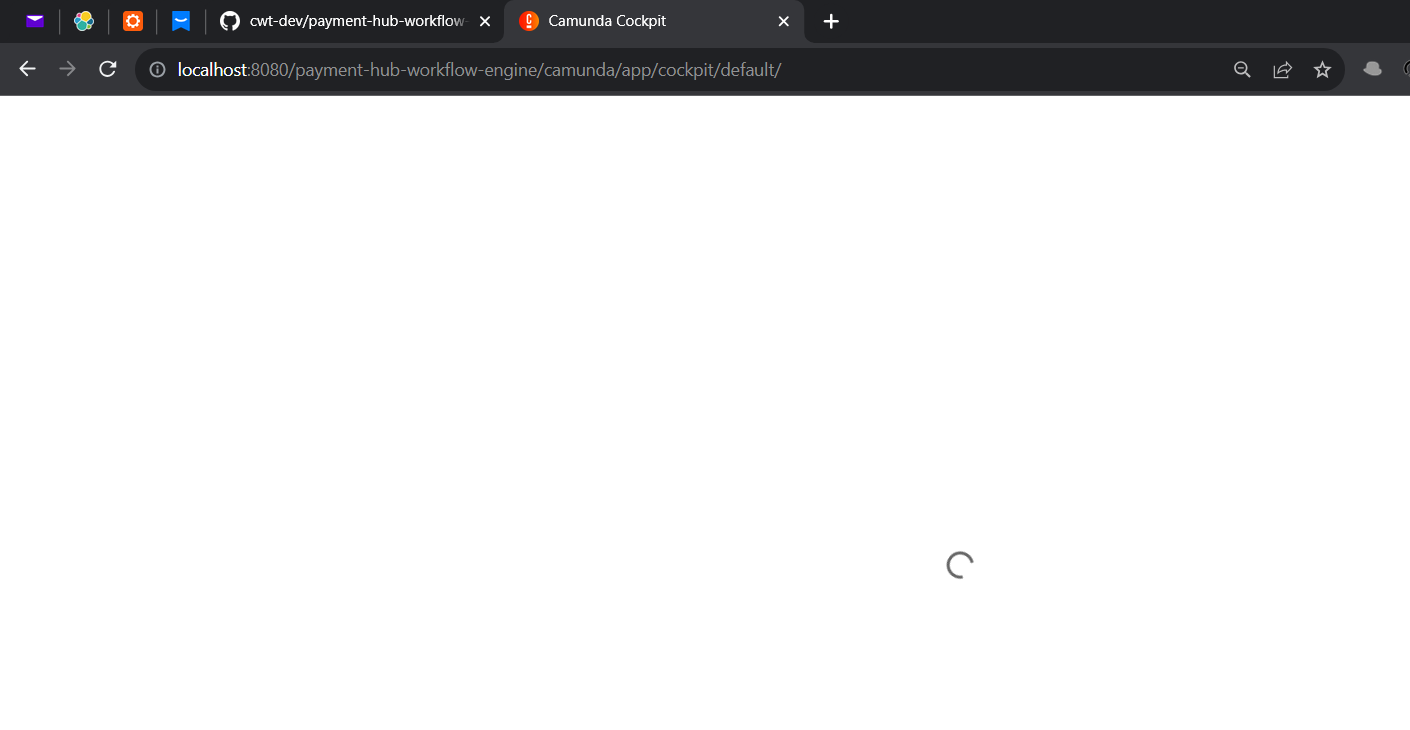
Task: Share this page icon
Action: [1282, 70]
